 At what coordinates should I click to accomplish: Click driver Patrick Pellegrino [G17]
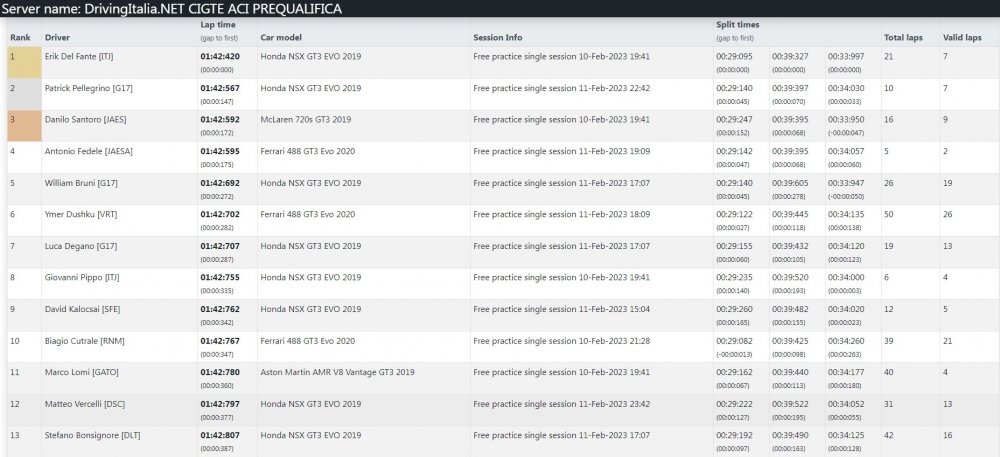[x=89, y=89]
